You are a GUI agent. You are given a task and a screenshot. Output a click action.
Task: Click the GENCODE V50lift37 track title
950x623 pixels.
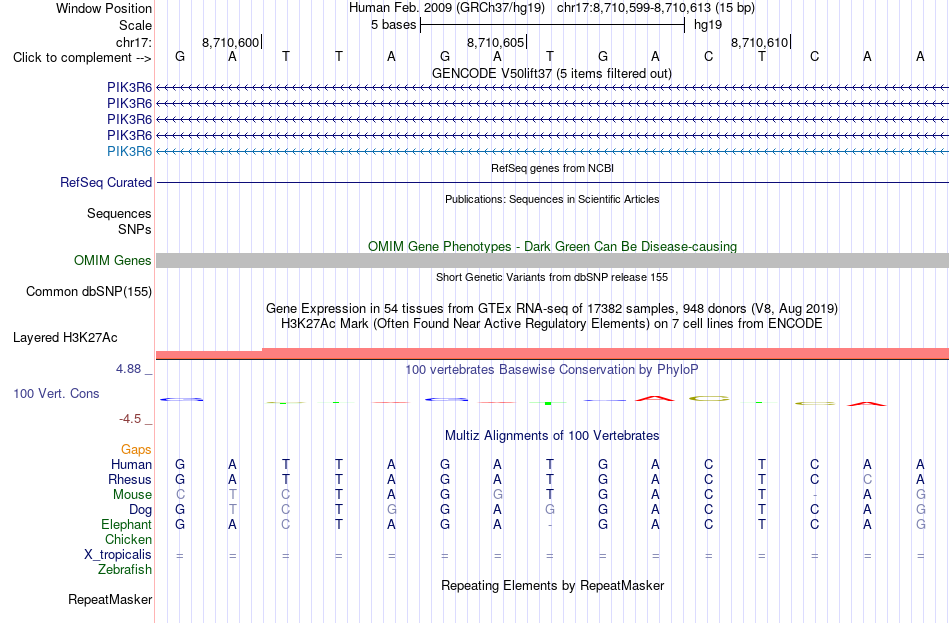552,73
